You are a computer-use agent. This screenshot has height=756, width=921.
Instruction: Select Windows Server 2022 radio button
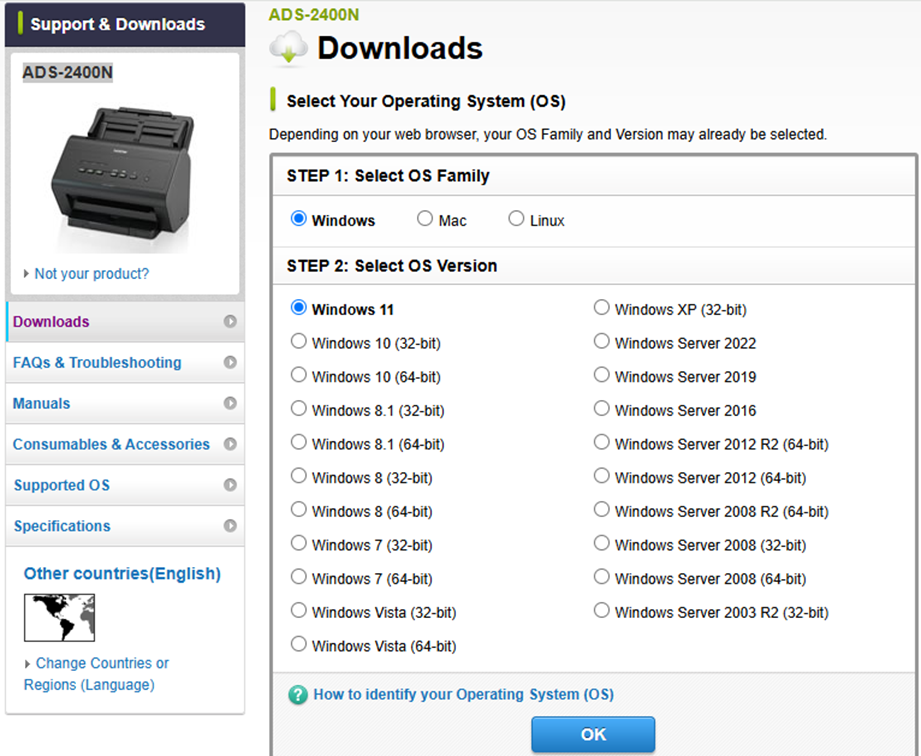tap(601, 341)
